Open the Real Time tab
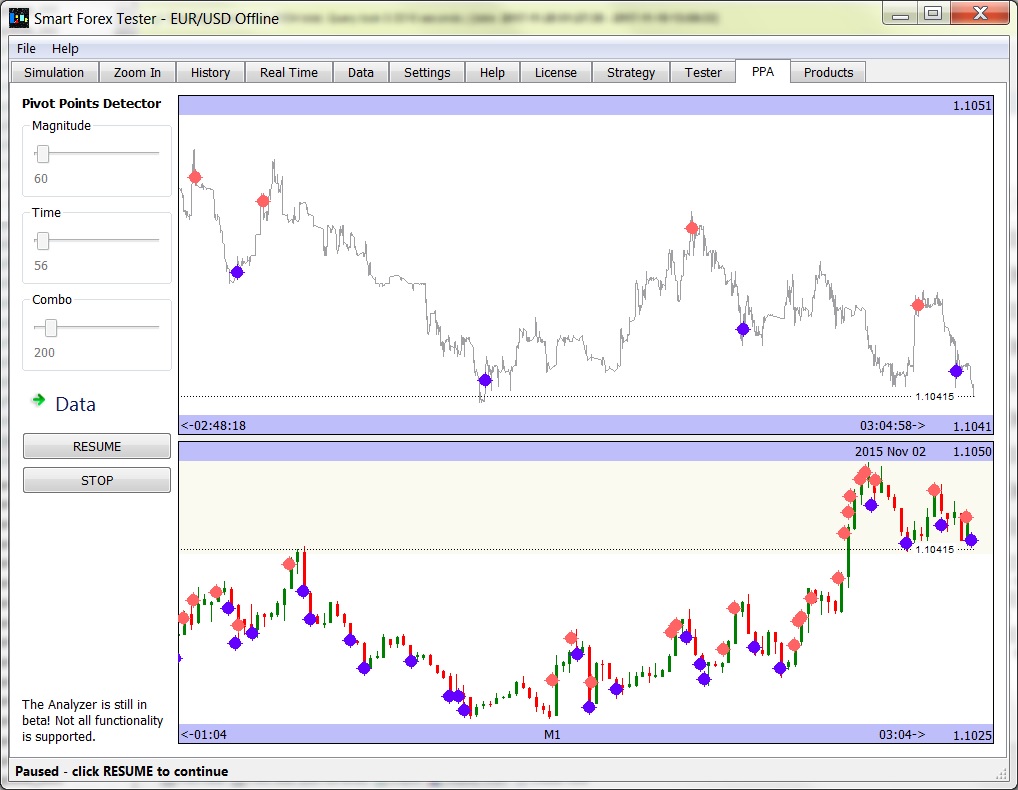Screen dimensions: 1018x790 coord(289,73)
